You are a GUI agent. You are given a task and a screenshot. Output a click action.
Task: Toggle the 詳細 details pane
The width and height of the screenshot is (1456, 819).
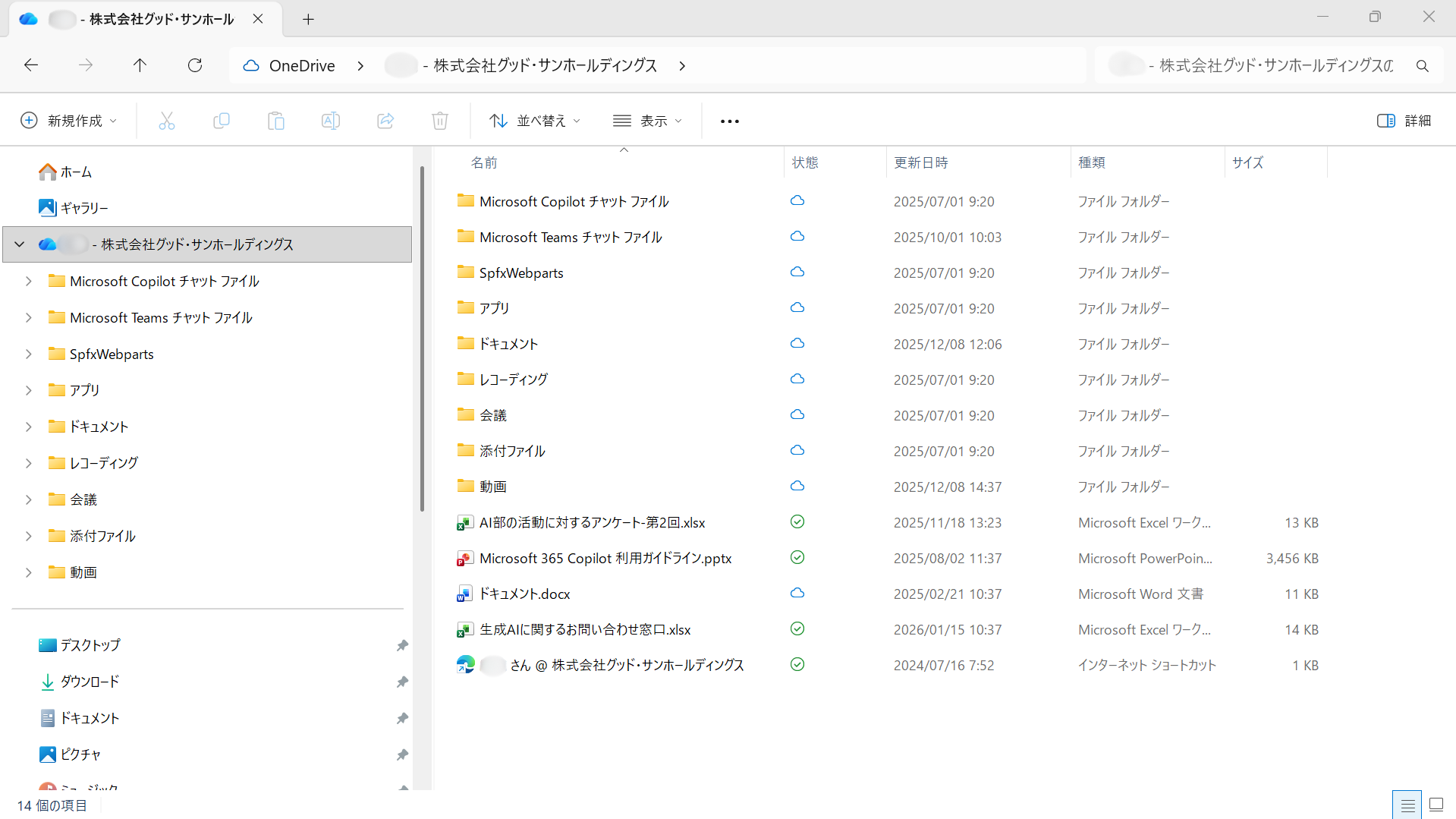1404,120
